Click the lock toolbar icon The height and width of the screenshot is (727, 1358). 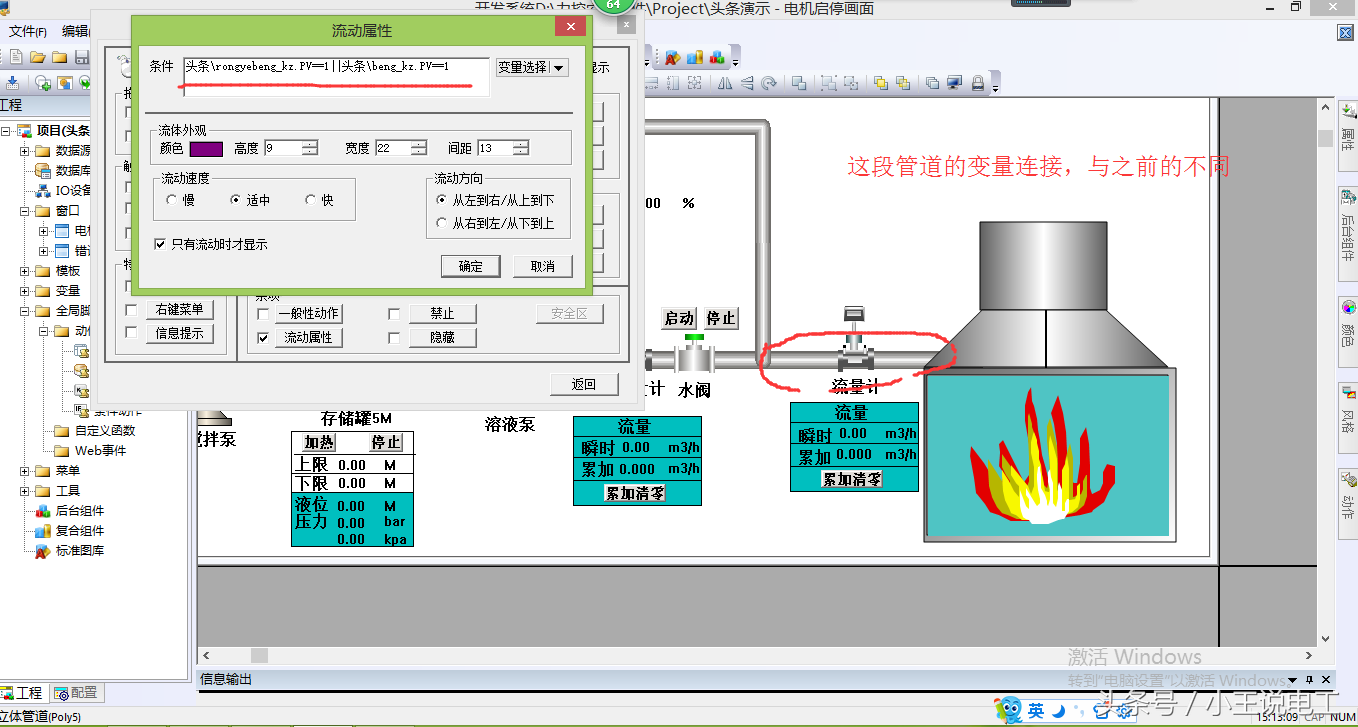point(978,83)
